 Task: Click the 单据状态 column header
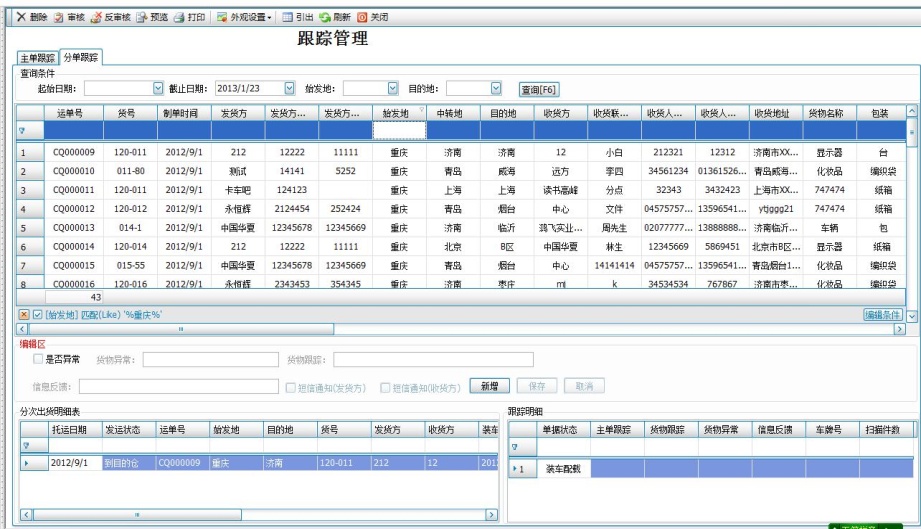click(x=563, y=430)
